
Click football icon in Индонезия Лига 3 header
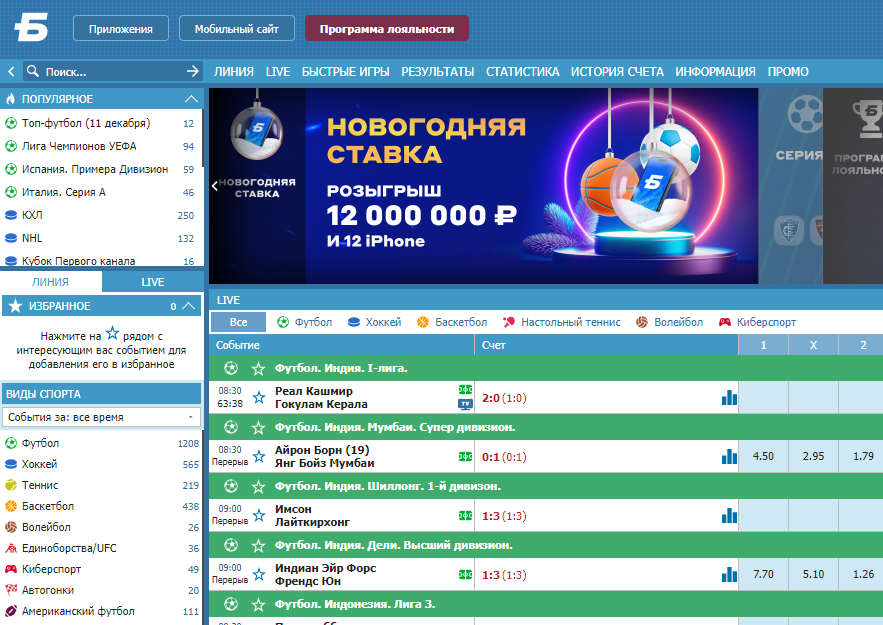tap(231, 605)
